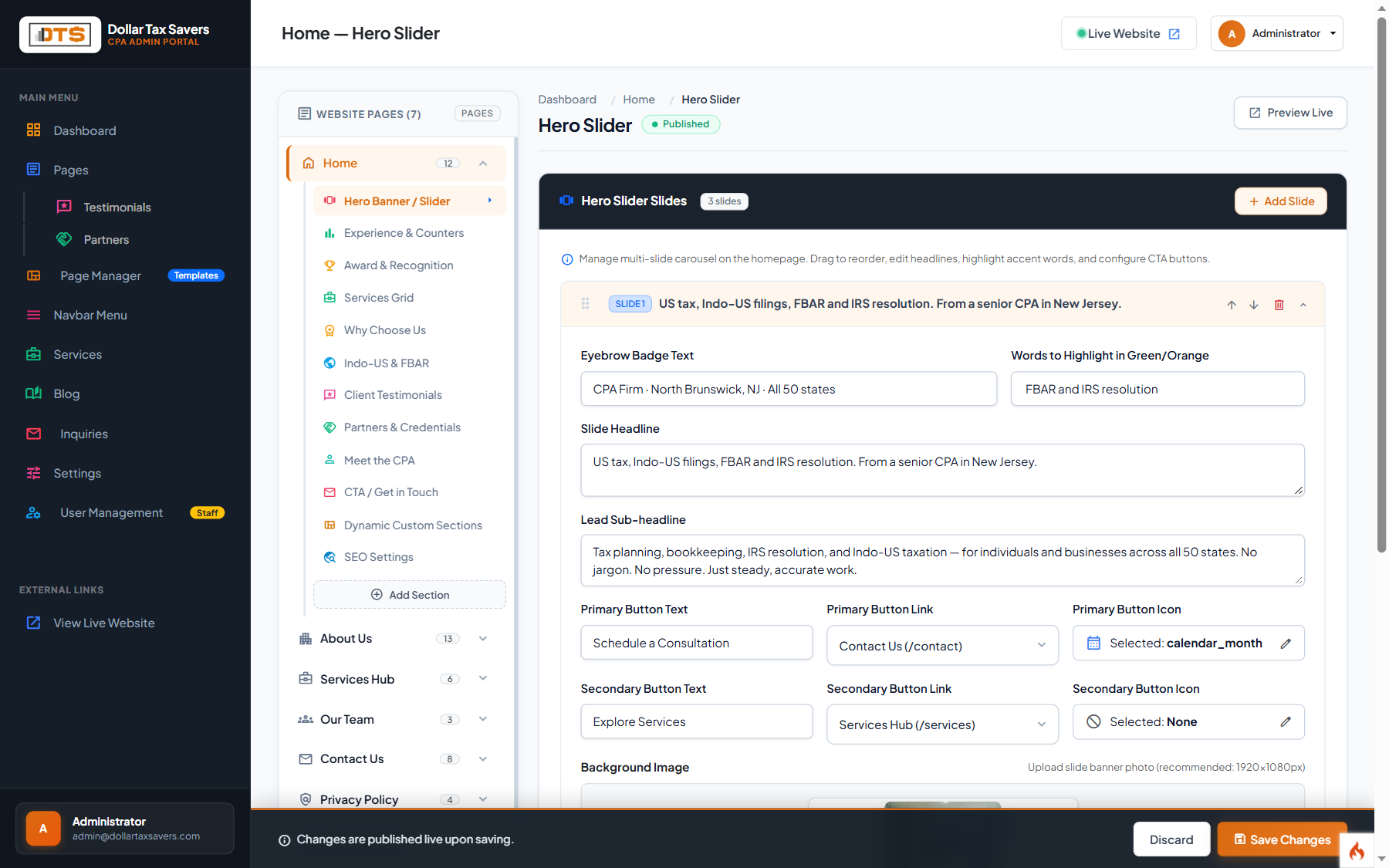Viewport: 1389px width, 868px height.
Task: Collapse Slide 1 panel chevron
Action: (1303, 305)
